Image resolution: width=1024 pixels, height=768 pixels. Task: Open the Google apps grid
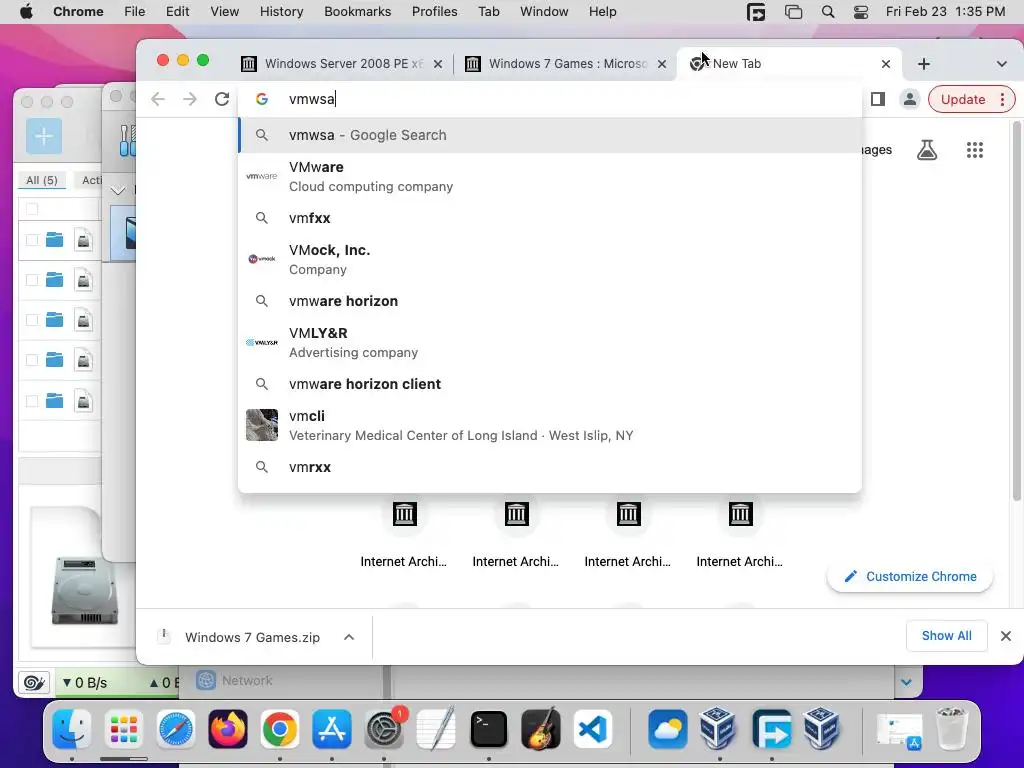(974, 150)
